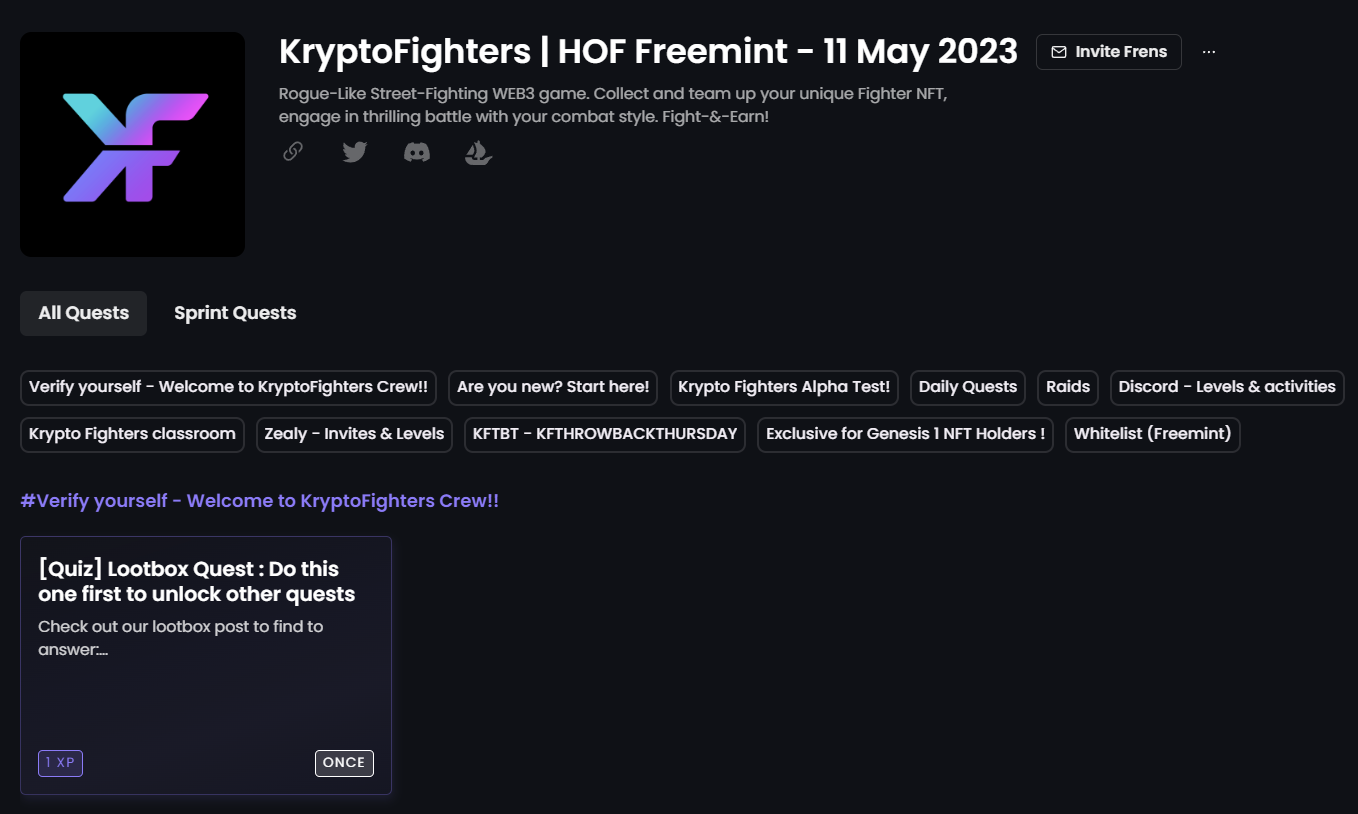Open the project website link icon
The height and width of the screenshot is (814, 1358).
click(292, 152)
